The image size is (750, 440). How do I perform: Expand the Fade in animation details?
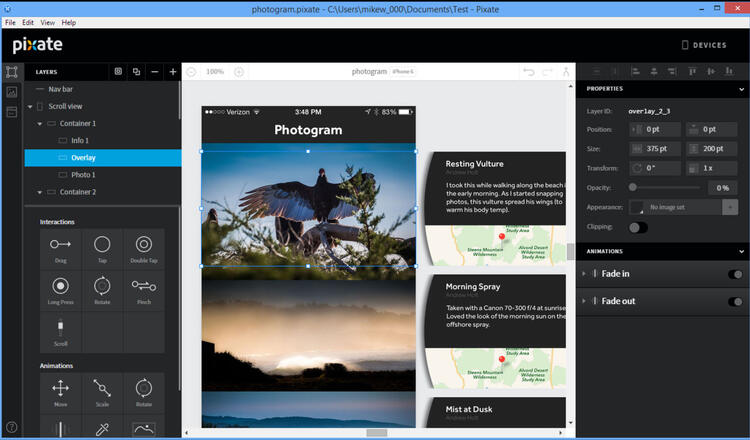point(585,274)
